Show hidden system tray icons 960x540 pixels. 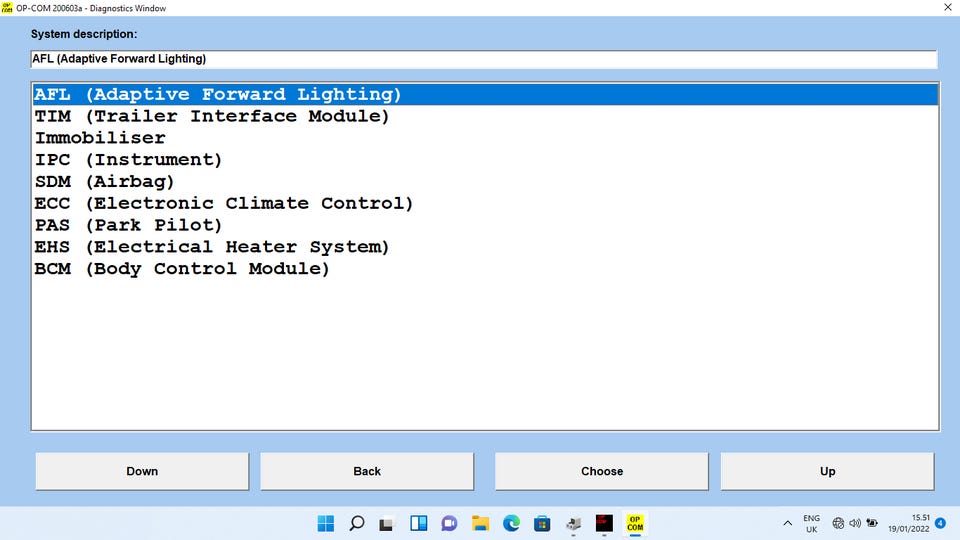[787, 523]
